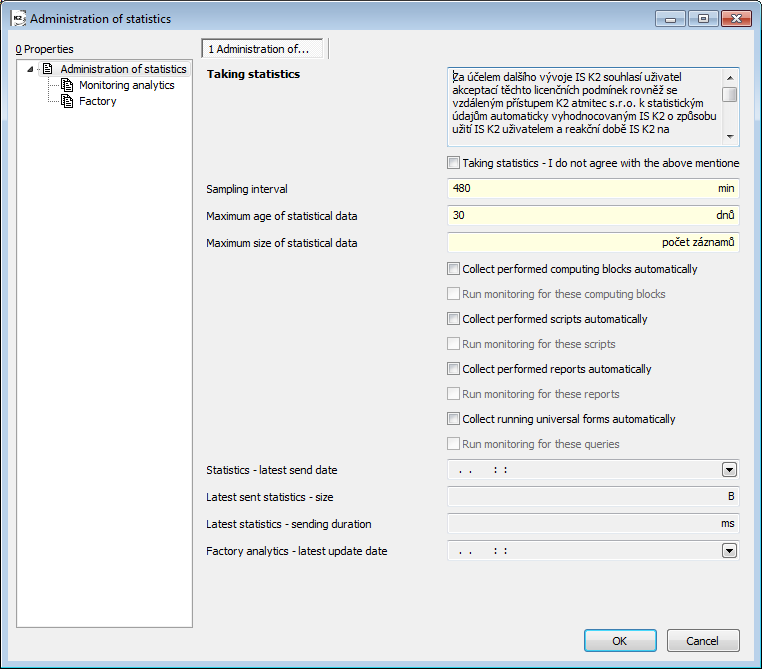Click the Monitoring analytics page icon
762x669 pixels.
[x=67, y=85]
